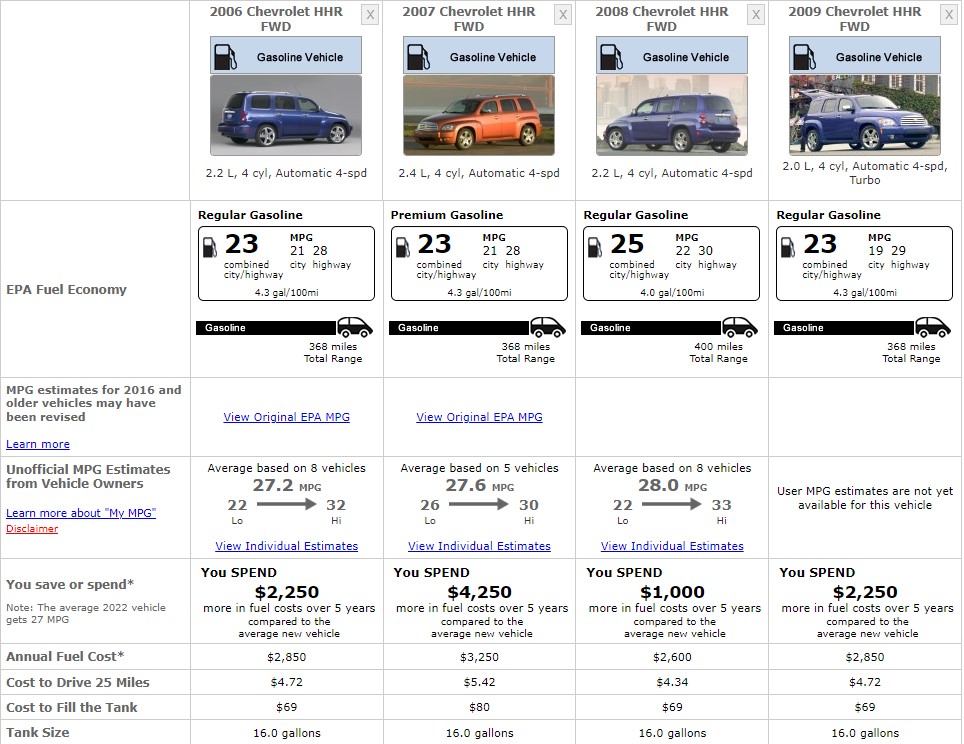964x744 pixels.
Task: Click the $5.42 cost to drive
Action: (x=480, y=683)
